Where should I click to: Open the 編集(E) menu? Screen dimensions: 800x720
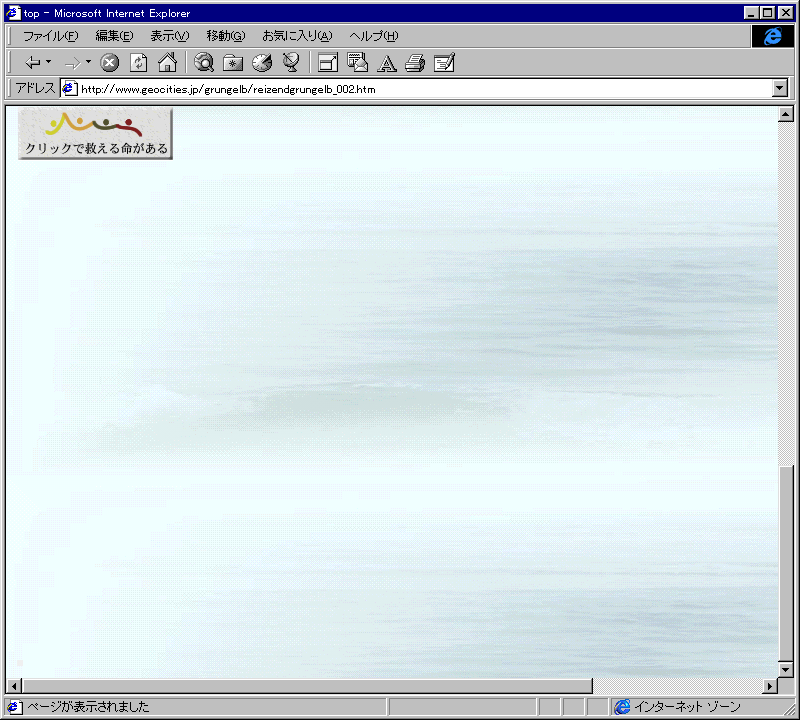coord(114,36)
